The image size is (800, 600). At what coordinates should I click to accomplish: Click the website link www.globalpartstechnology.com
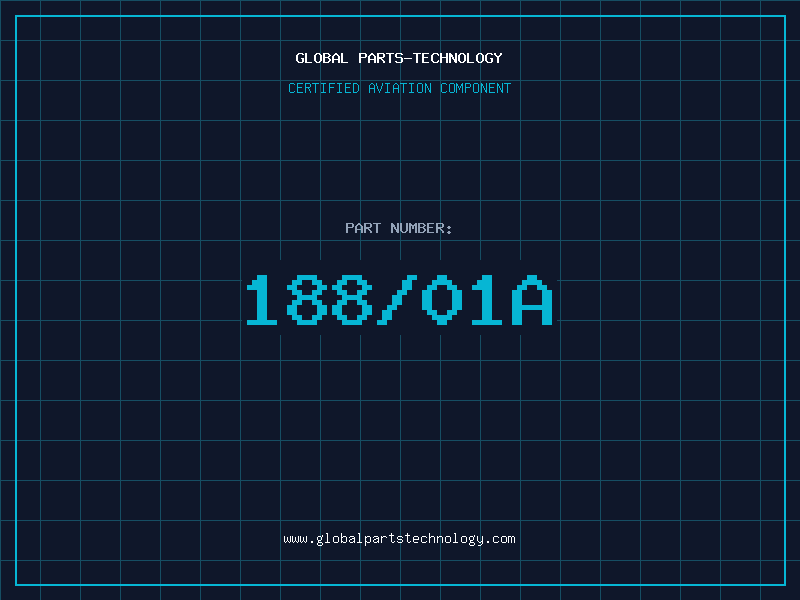tap(399, 539)
